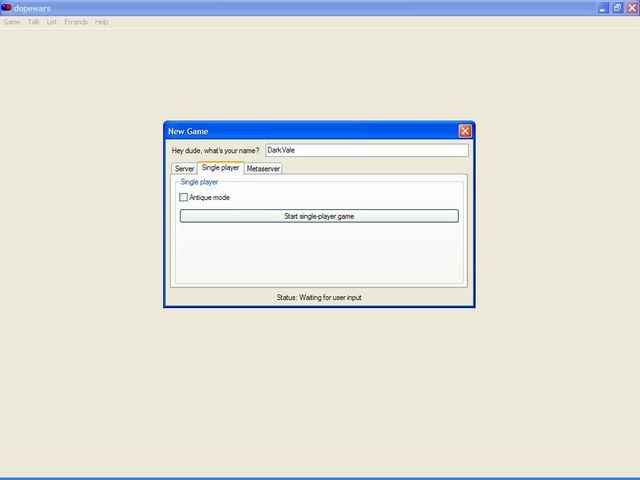Screen dimensions: 640x480
Task: Close the dopewars main window
Action: point(631,7)
